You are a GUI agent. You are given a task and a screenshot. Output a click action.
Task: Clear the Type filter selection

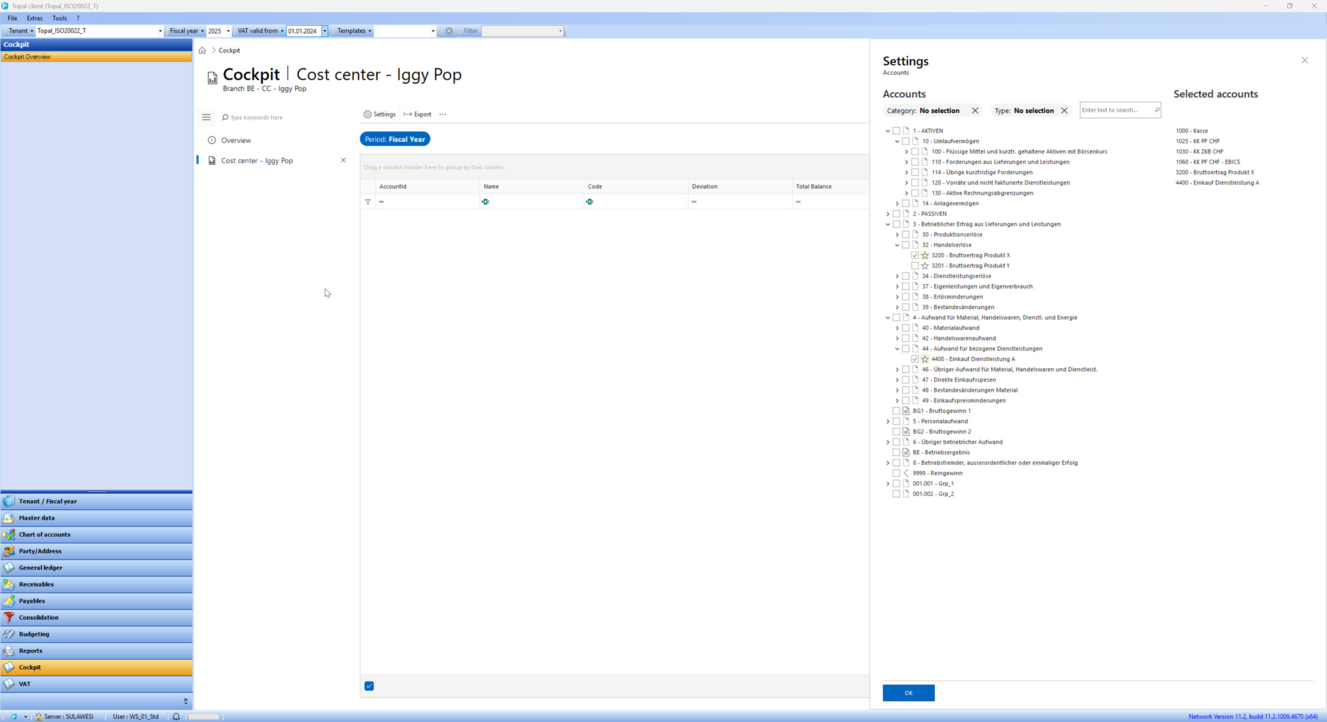[x=1064, y=111]
